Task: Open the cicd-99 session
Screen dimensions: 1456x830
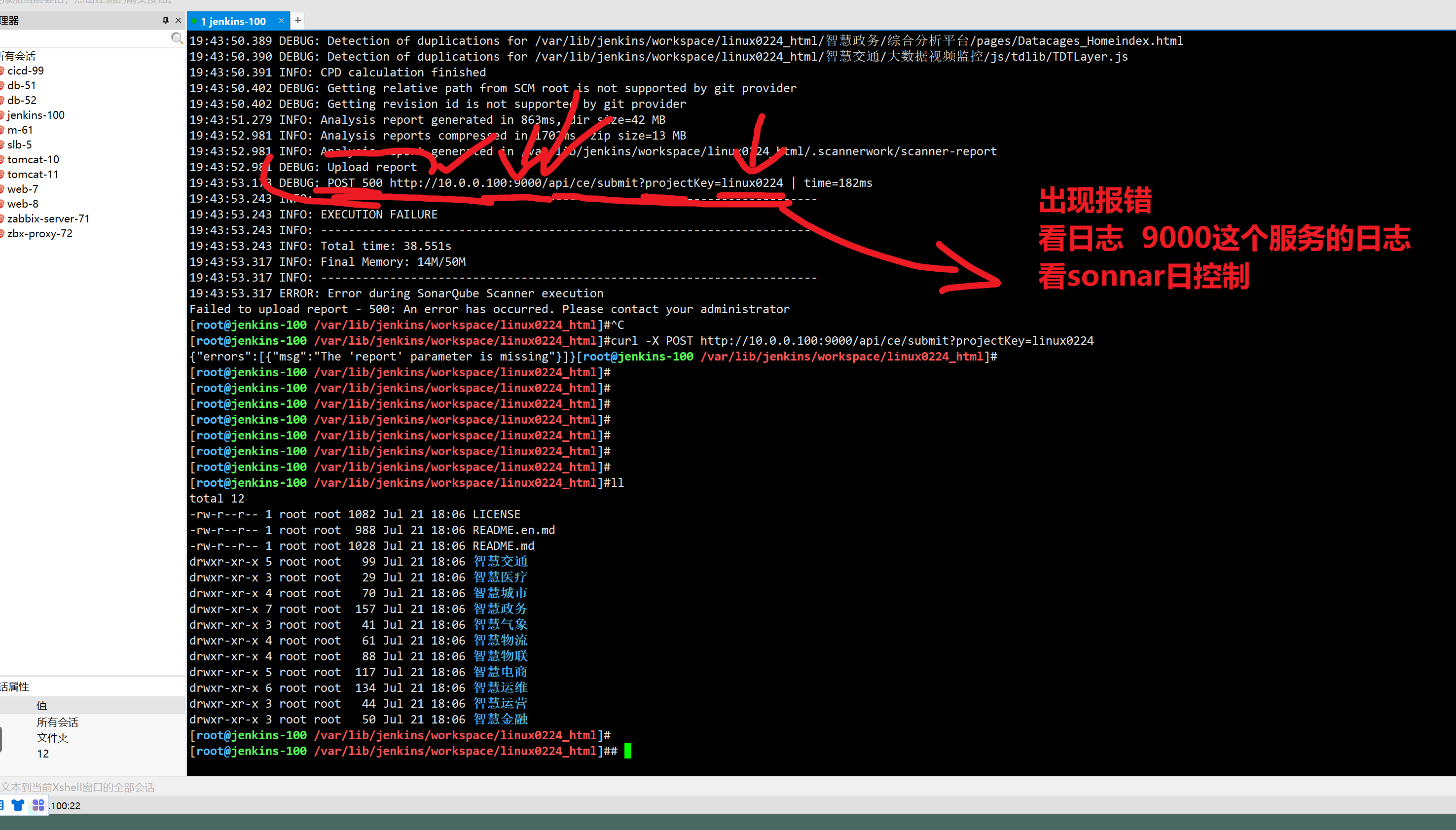Action: tap(25, 71)
